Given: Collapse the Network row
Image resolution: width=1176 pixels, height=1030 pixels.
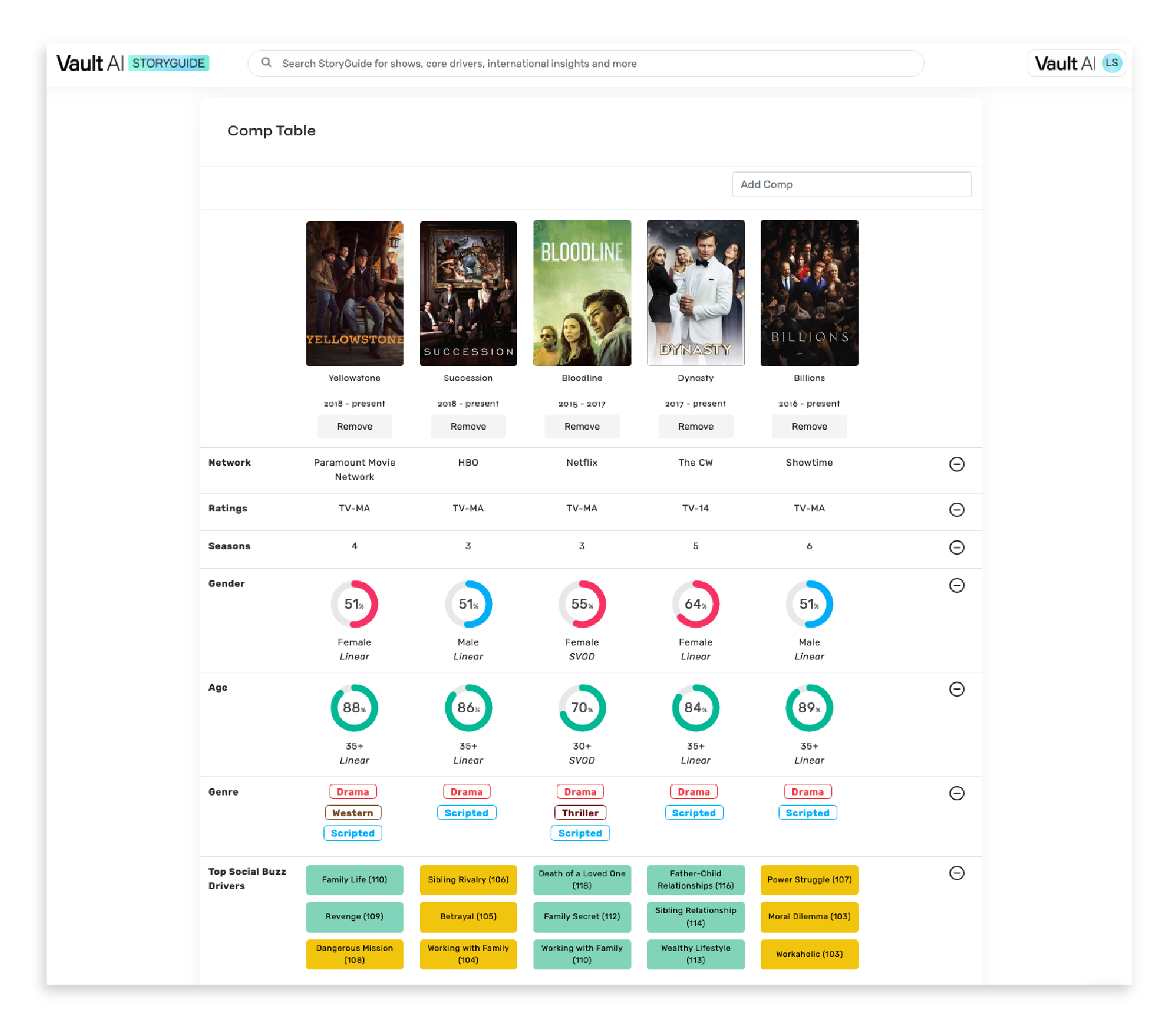Looking at the screenshot, I should click(x=957, y=464).
